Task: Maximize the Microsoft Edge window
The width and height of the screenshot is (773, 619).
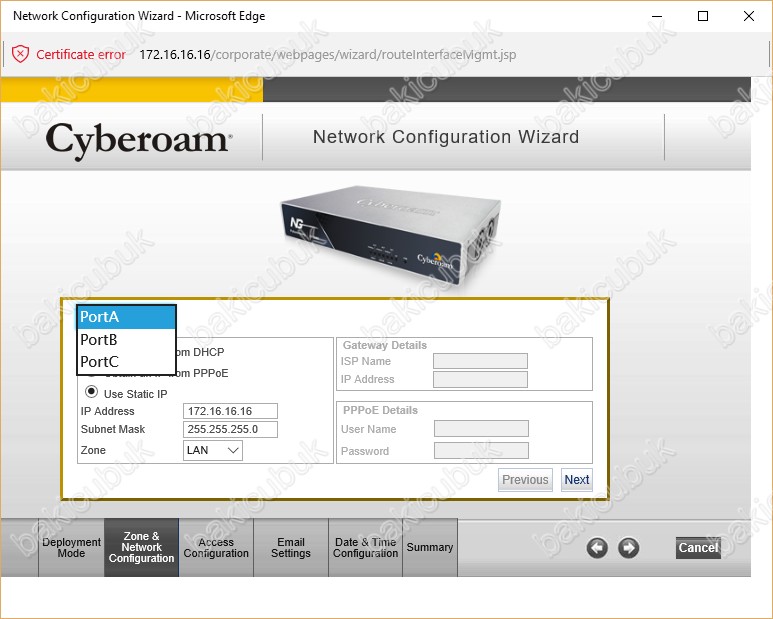Action: click(x=703, y=16)
